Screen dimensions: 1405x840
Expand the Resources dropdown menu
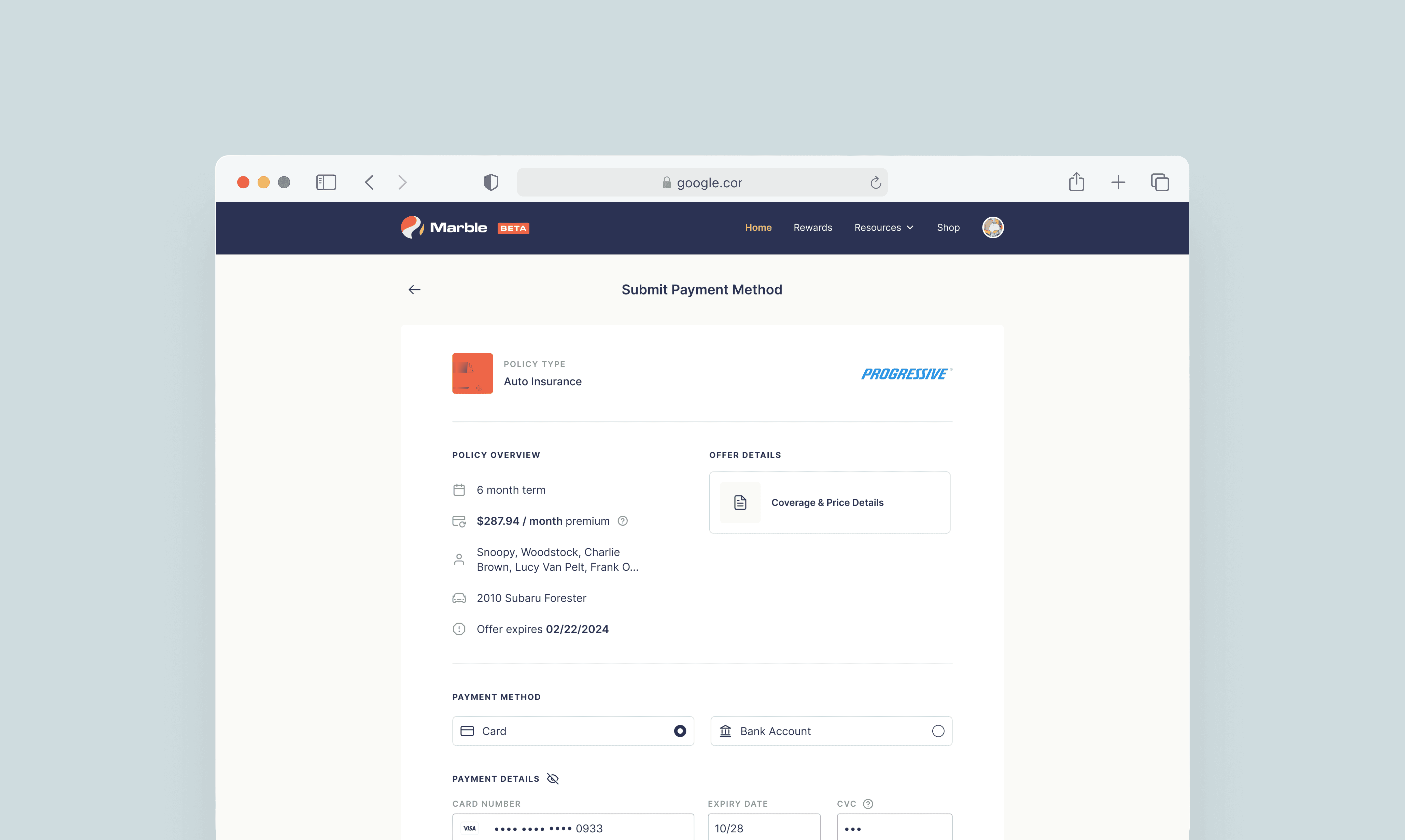(x=884, y=228)
